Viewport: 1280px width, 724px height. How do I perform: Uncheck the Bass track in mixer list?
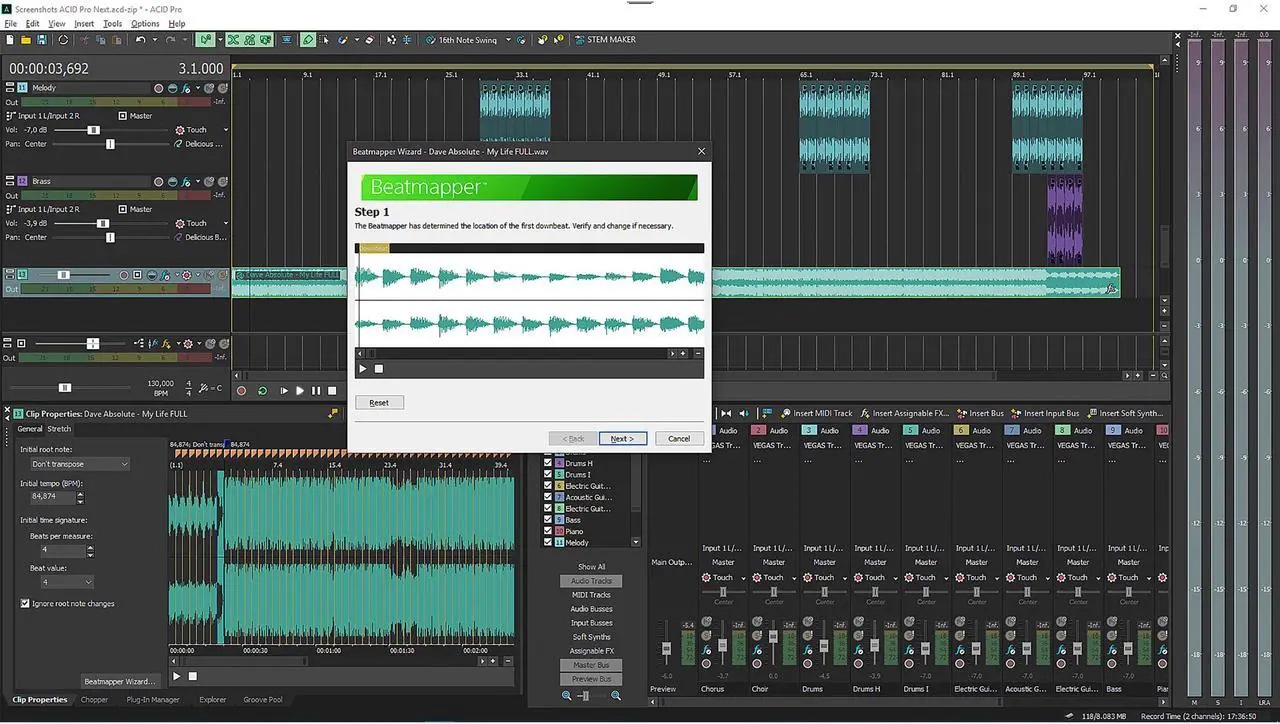(x=547, y=520)
